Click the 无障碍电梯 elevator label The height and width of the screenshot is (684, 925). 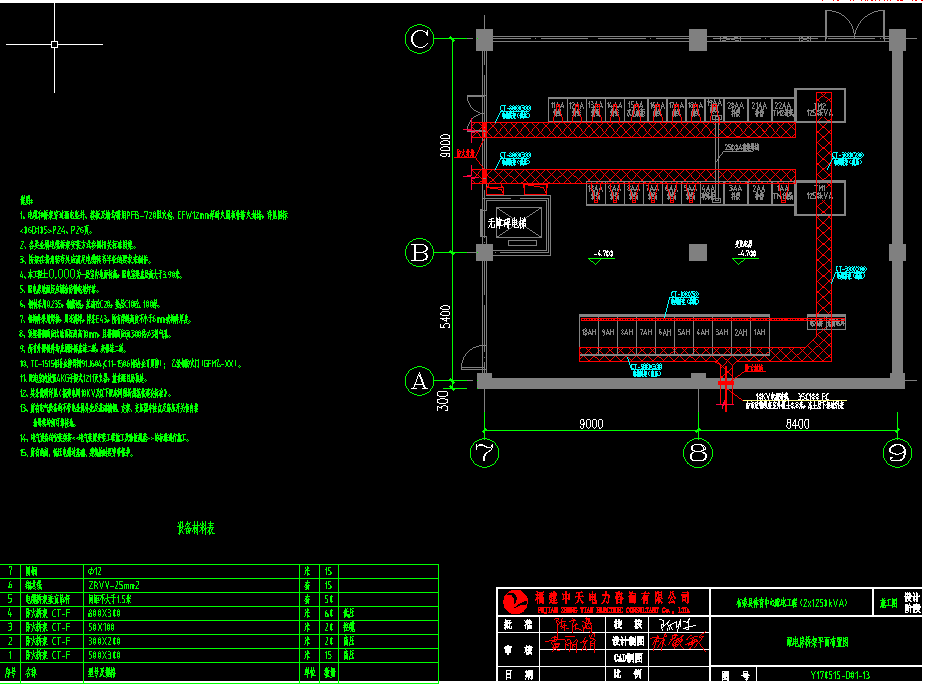pos(507,223)
